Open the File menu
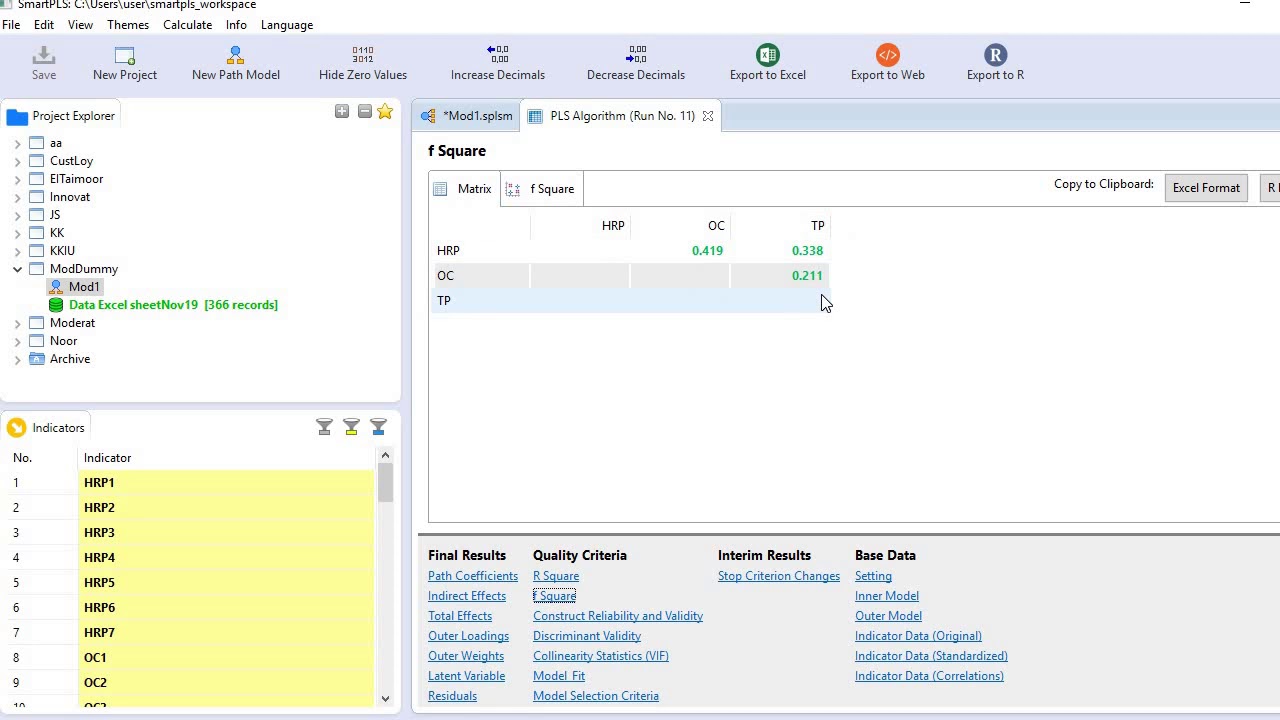 tap(11, 25)
